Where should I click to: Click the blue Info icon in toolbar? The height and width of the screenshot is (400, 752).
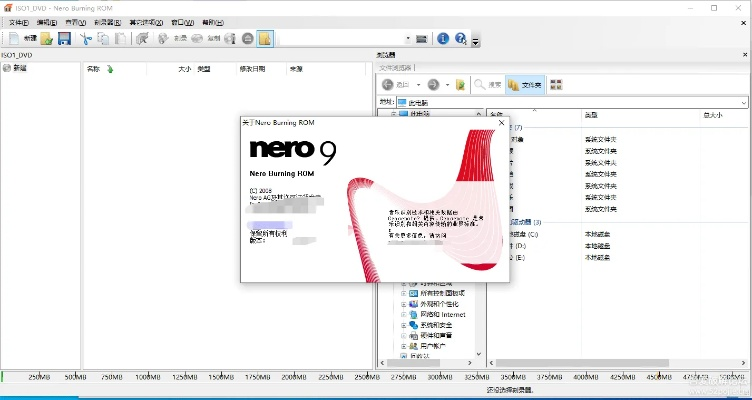(x=443, y=38)
